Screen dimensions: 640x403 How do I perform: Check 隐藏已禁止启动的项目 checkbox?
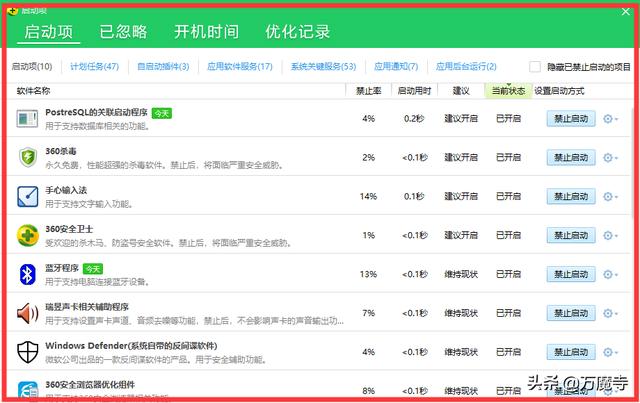click(535, 67)
